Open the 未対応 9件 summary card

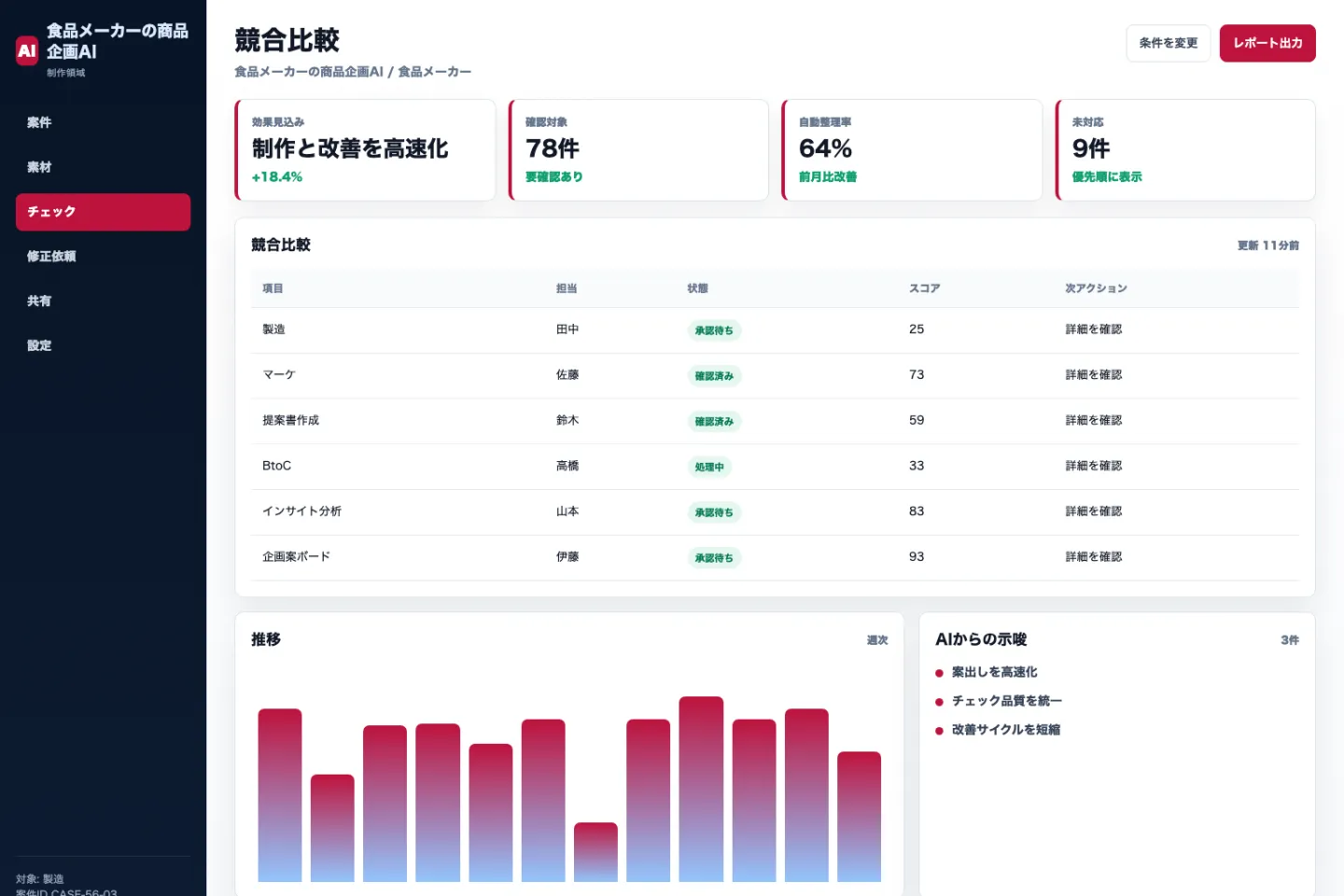(1185, 150)
